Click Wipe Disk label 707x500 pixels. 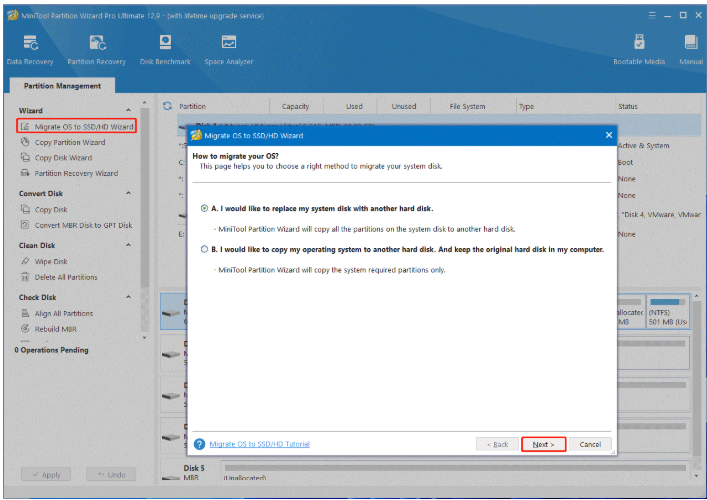pos(51,261)
